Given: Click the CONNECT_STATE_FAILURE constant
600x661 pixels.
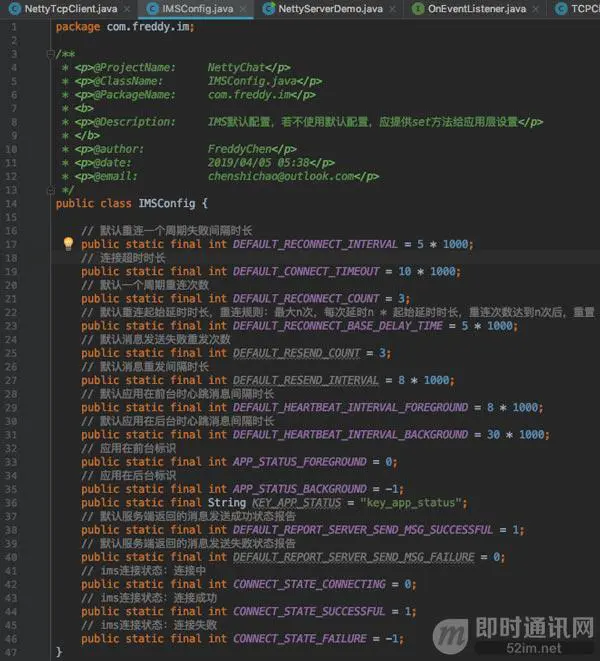Looking at the screenshot, I should [x=299, y=638].
